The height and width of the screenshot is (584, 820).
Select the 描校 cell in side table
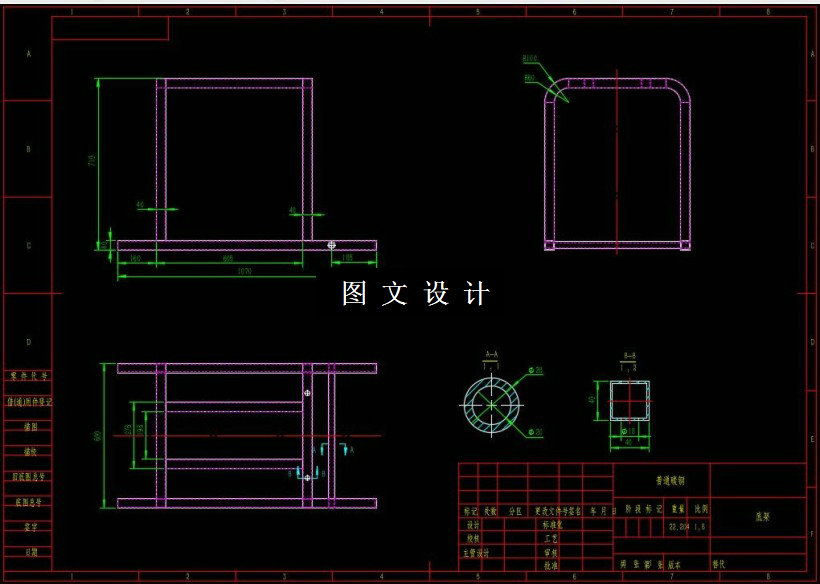[30, 451]
